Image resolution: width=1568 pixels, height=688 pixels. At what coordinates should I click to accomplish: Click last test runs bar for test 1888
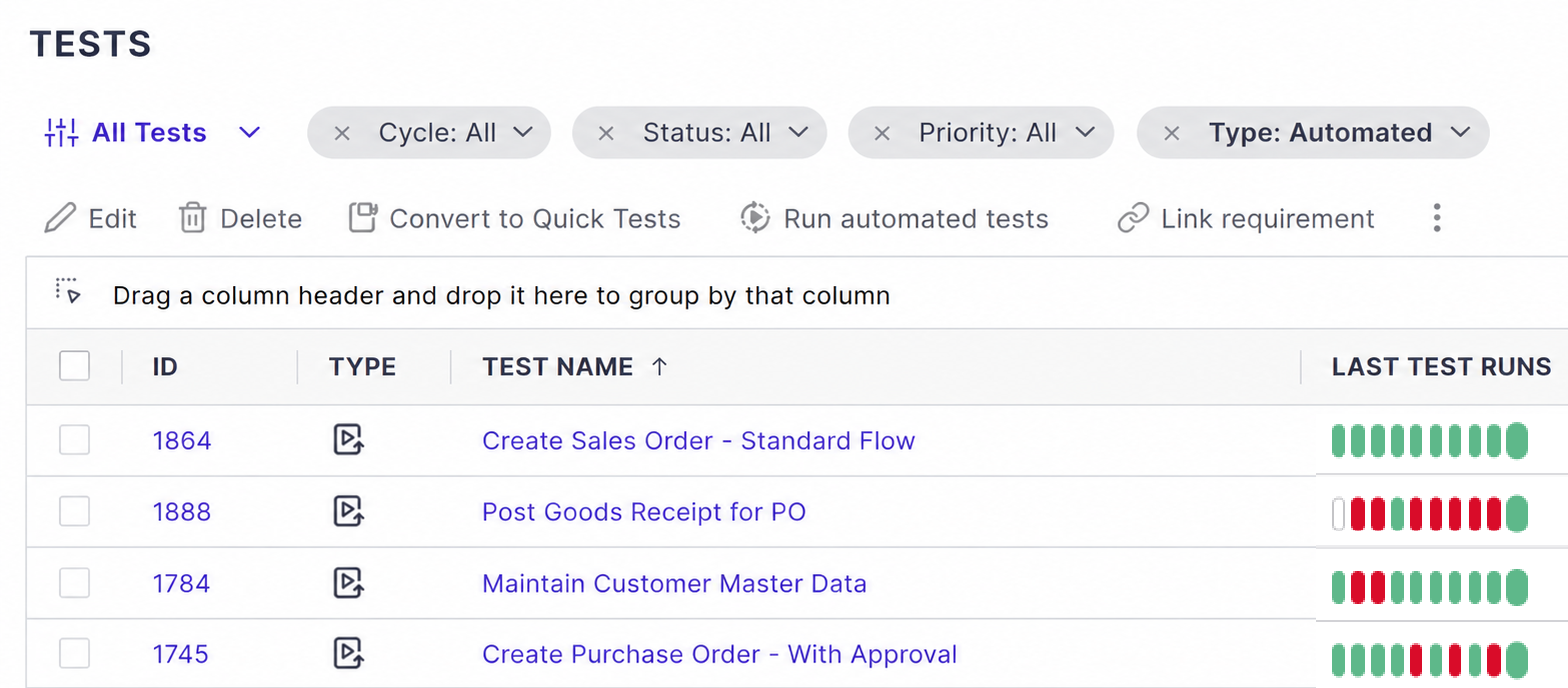(x=1430, y=512)
